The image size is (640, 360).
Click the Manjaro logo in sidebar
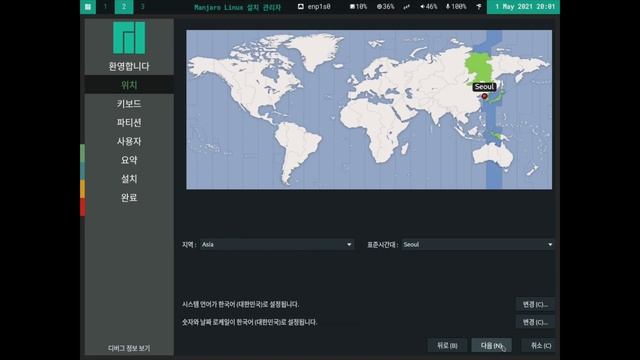pyautogui.click(x=129, y=38)
